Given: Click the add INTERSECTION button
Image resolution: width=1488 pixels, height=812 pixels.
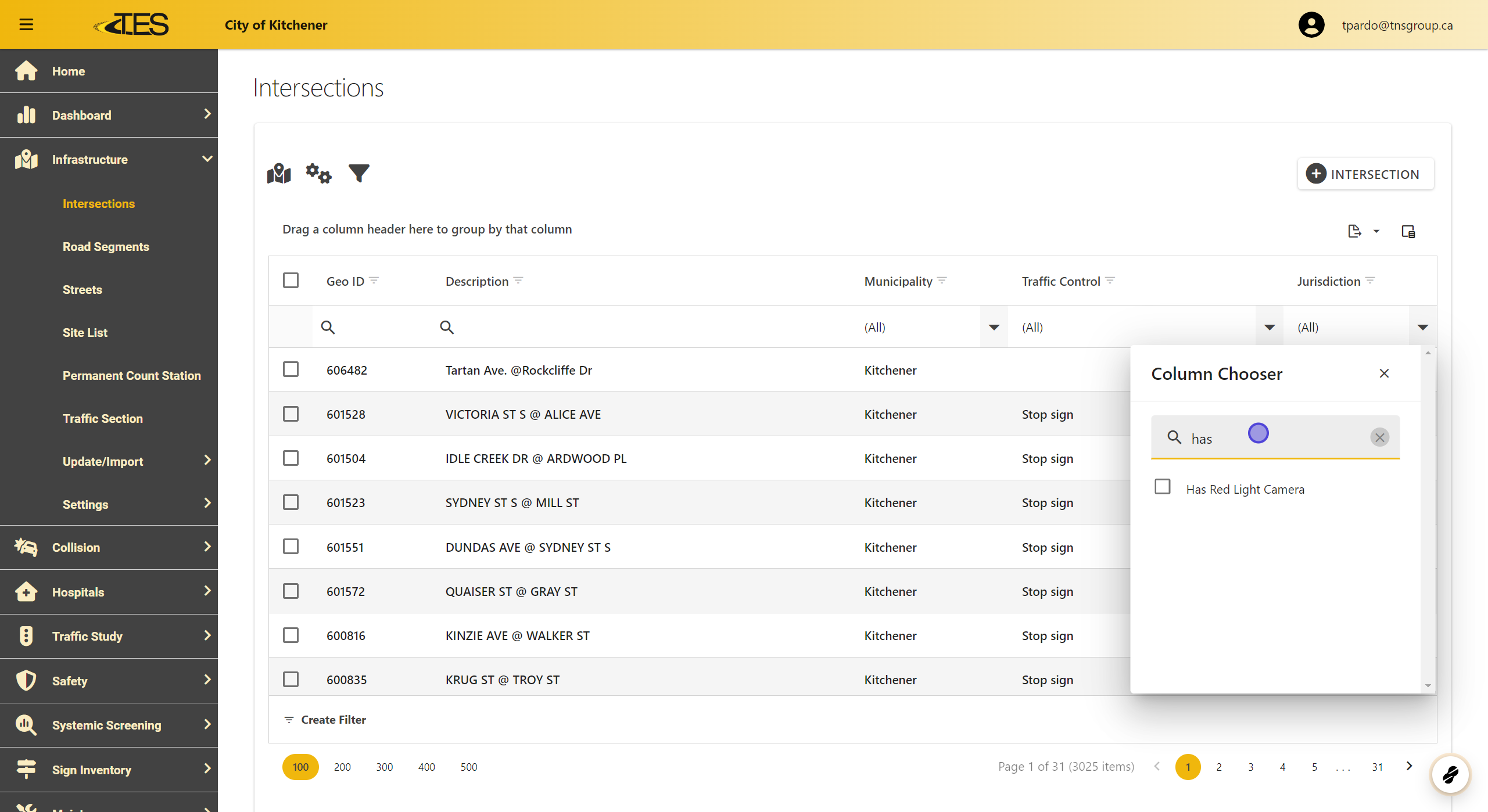Looking at the screenshot, I should (x=1365, y=174).
